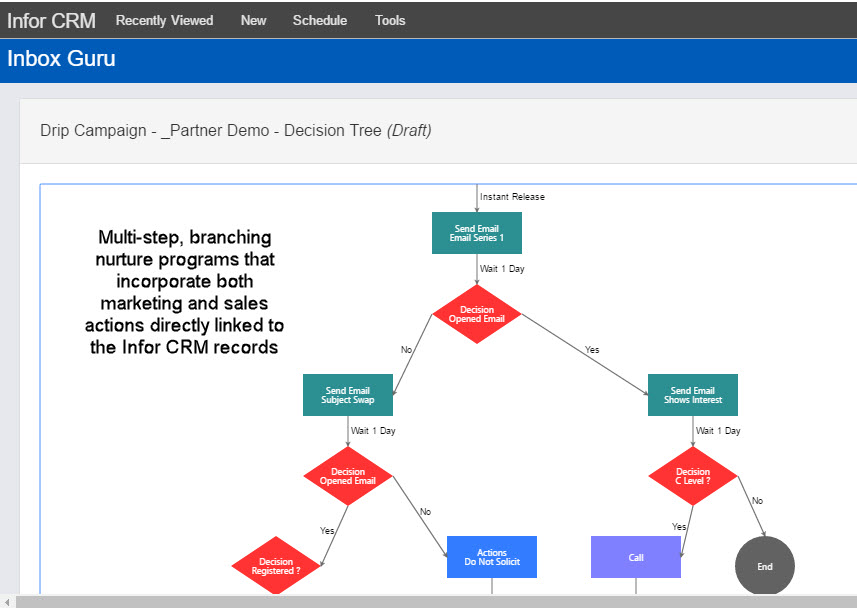
Task: Click the horizontal scrollbar track at bottom
Action: click(436, 602)
